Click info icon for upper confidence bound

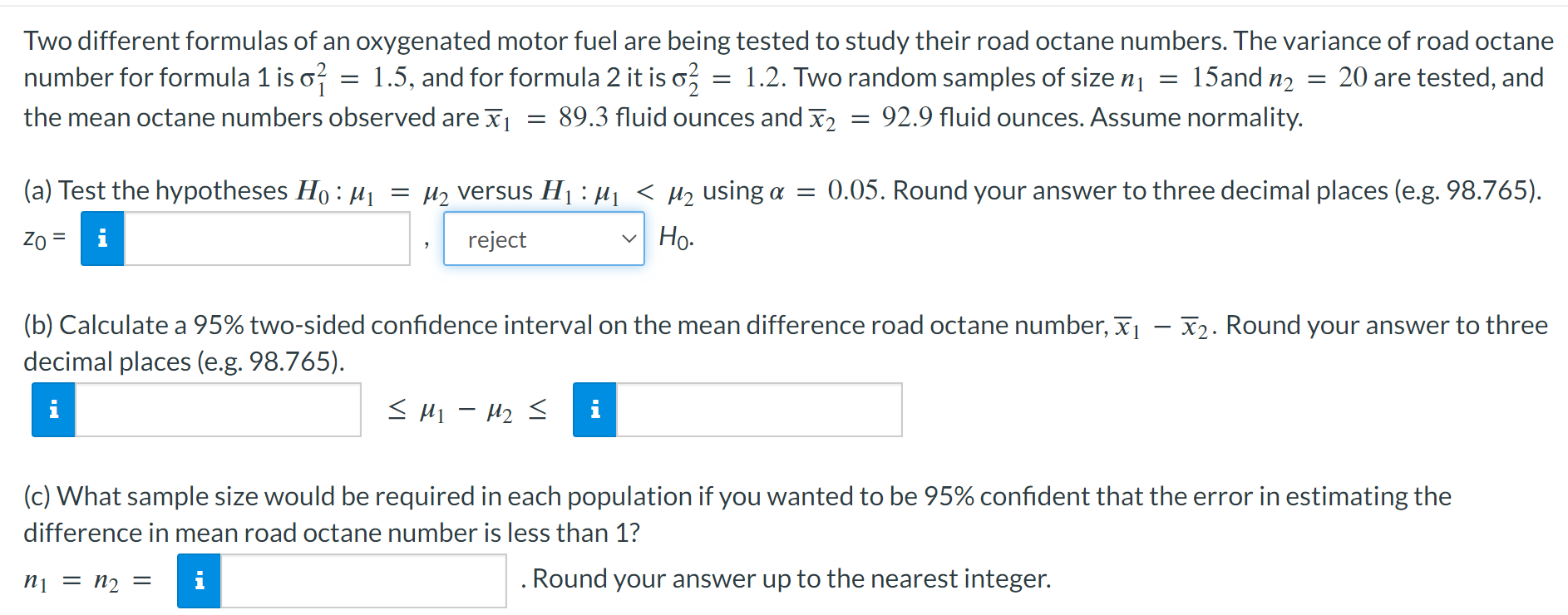(x=594, y=410)
